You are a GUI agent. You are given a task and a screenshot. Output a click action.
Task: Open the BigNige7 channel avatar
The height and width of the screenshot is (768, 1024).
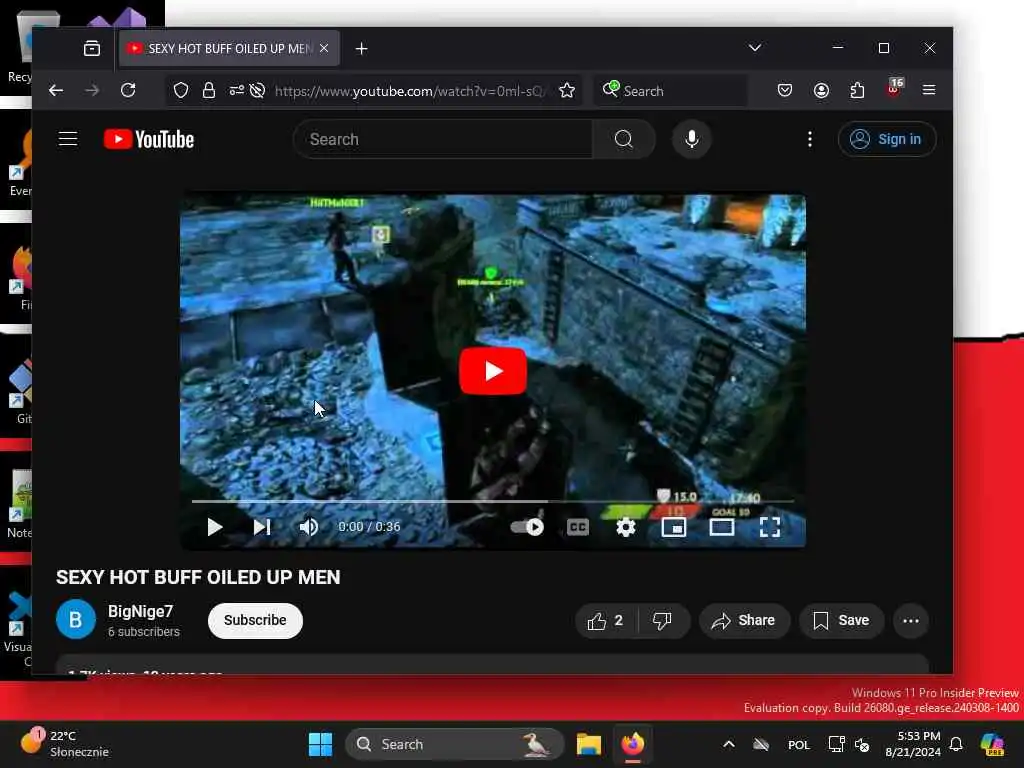point(76,619)
